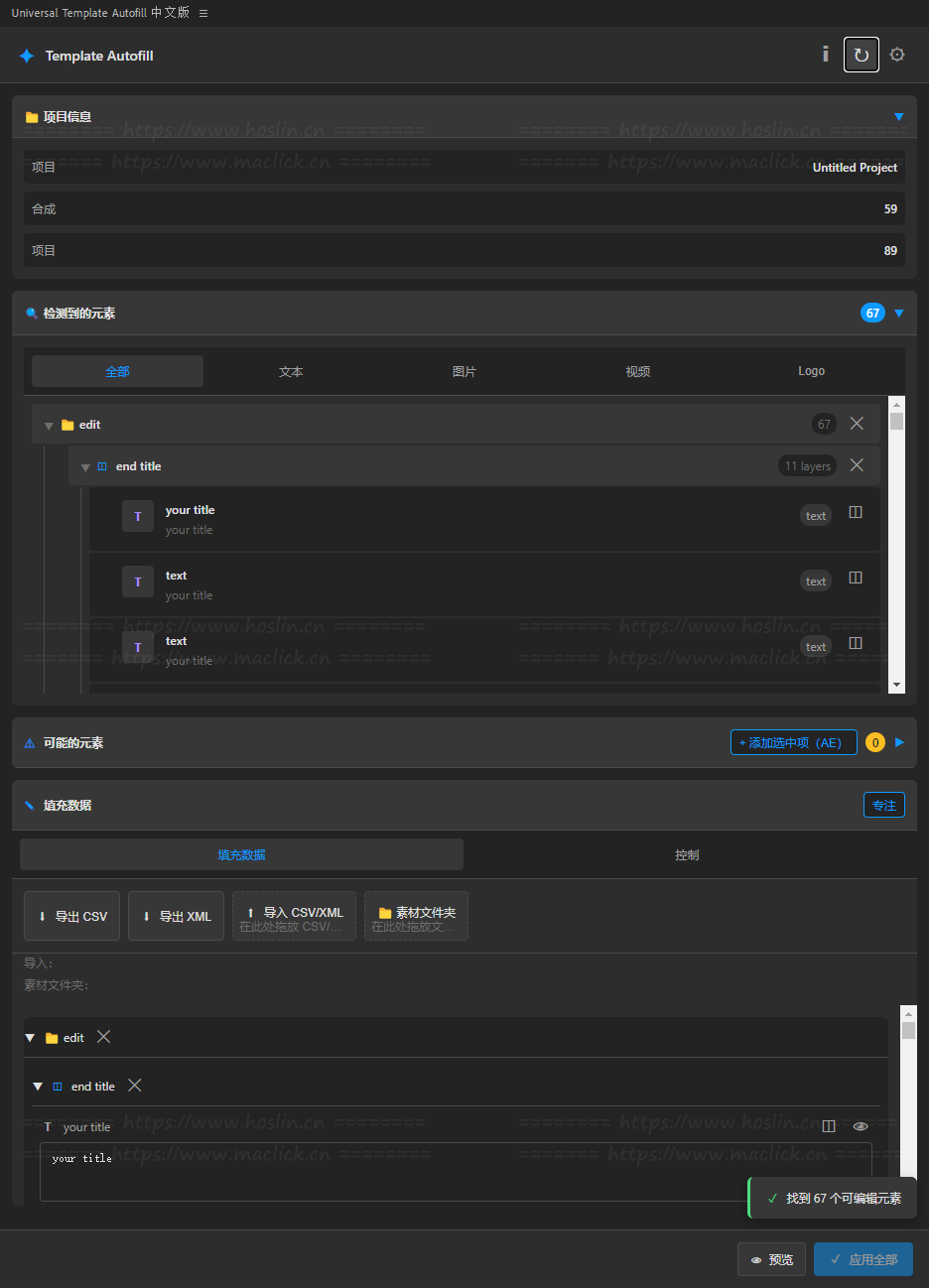
Task: Open comp icon on first text row
Action: [x=856, y=578]
